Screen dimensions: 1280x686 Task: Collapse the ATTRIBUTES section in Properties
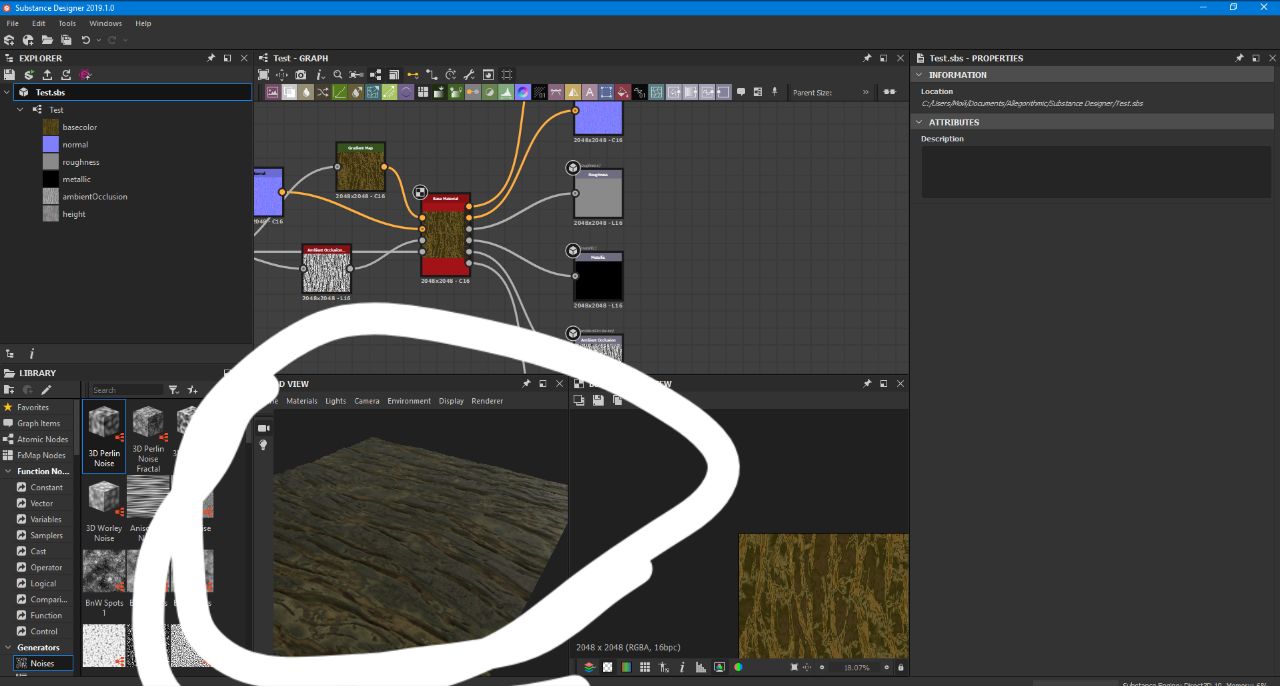[920, 122]
